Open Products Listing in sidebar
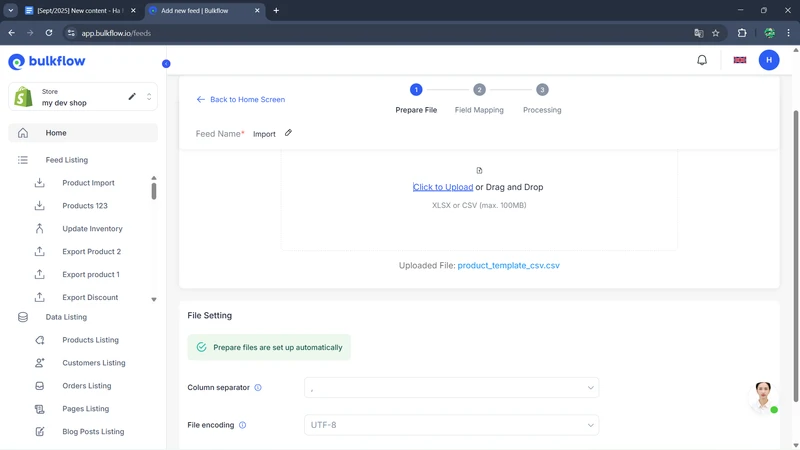This screenshot has width=800, height=450. click(90, 340)
